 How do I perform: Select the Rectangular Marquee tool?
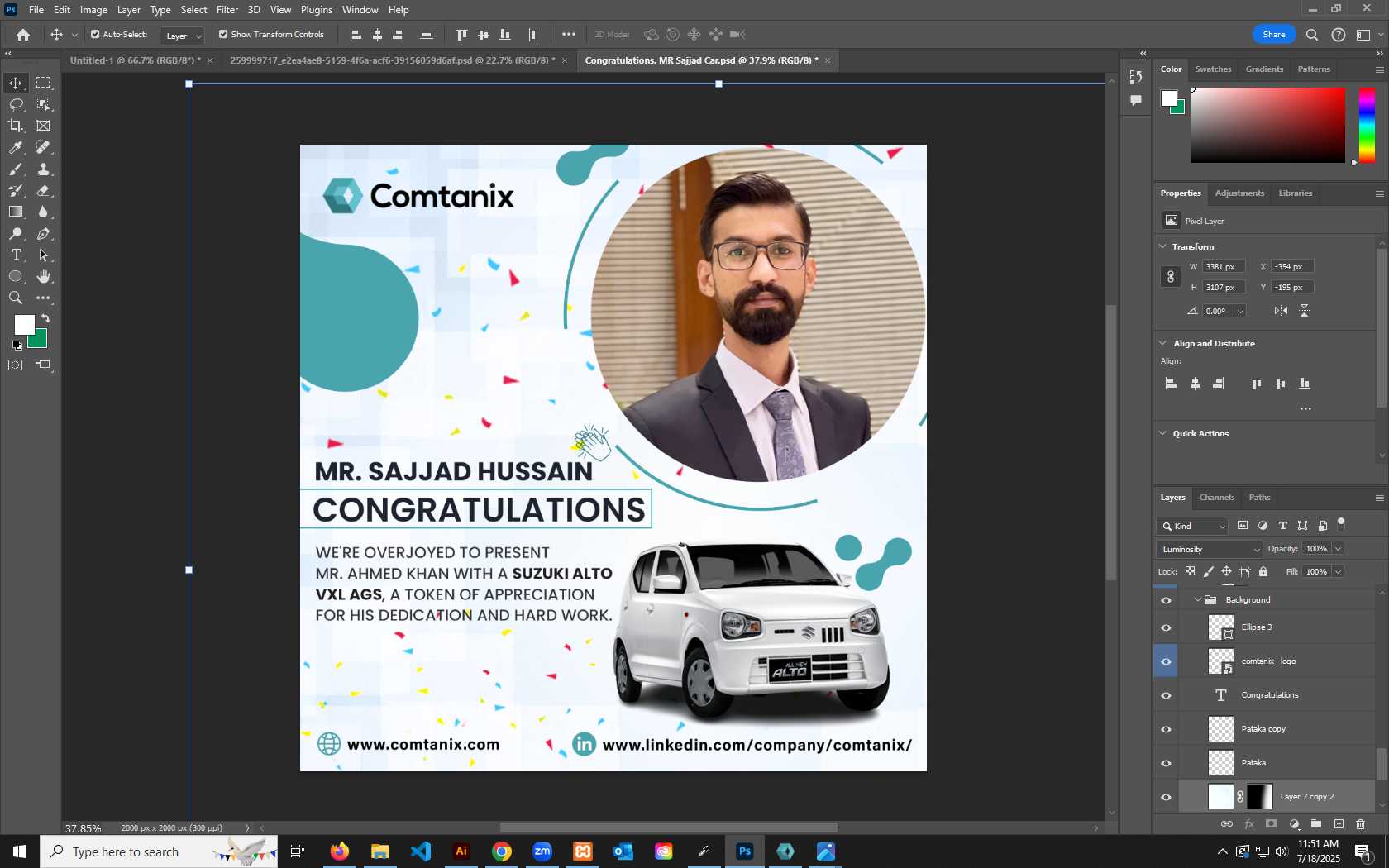[x=43, y=83]
